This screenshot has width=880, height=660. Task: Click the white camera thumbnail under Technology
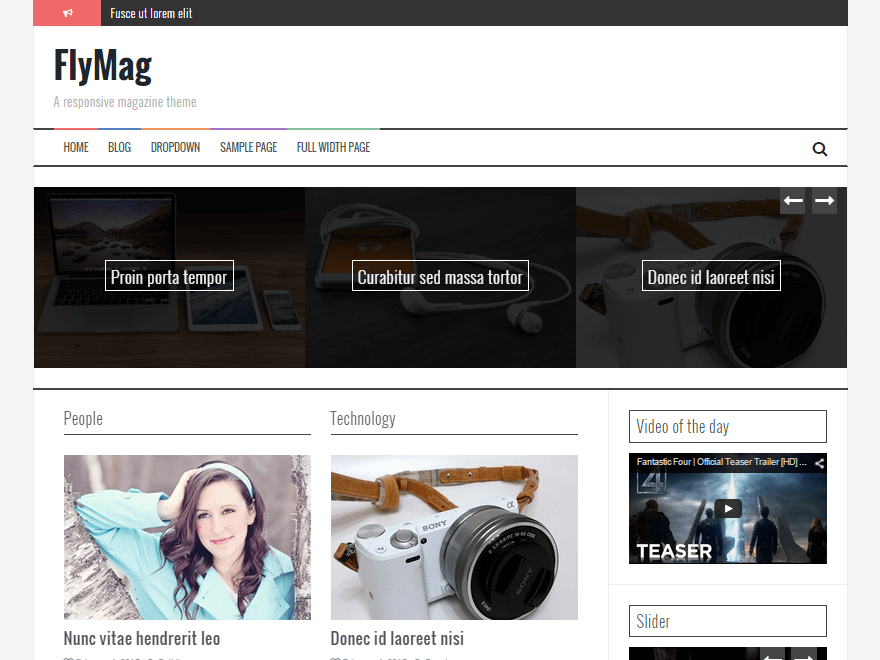click(454, 537)
